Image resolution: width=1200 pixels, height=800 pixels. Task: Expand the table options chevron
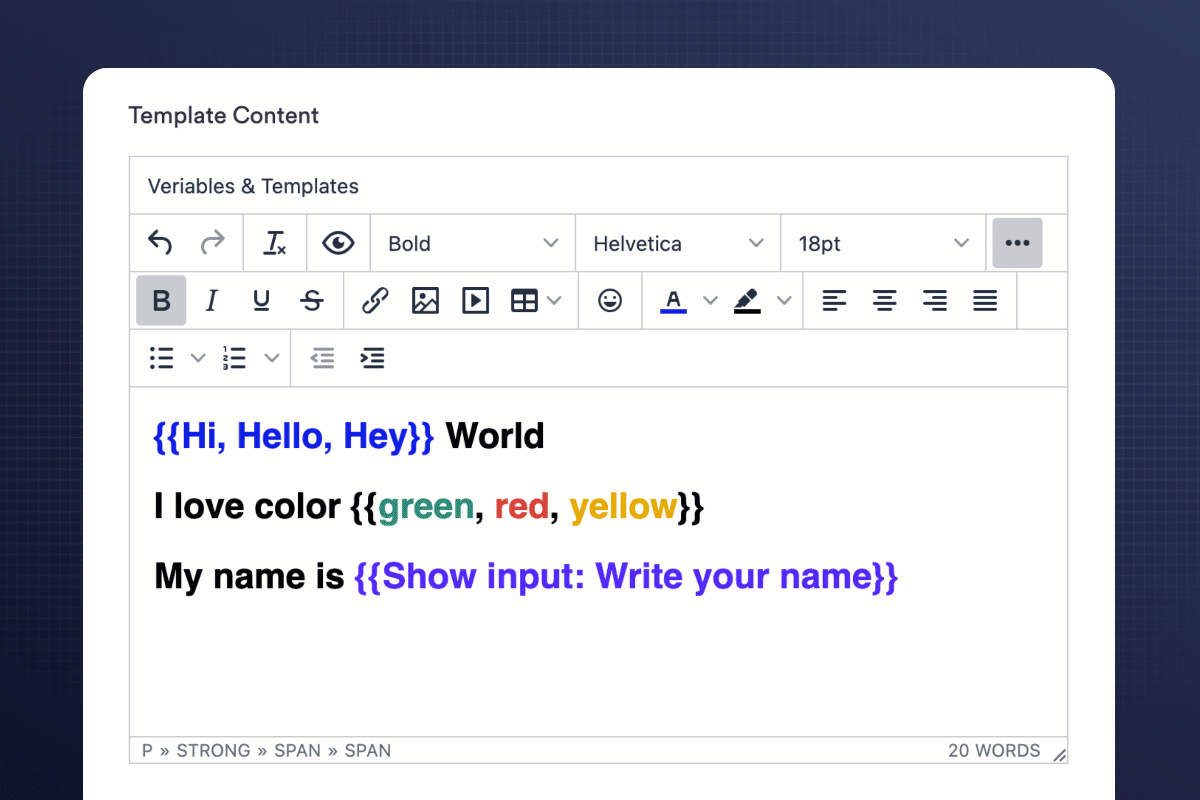point(555,301)
